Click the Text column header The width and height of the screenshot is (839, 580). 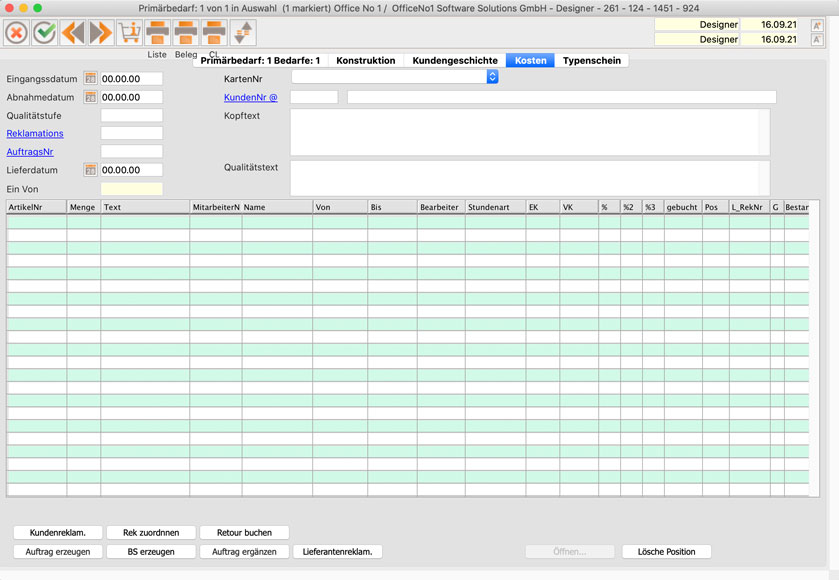145,207
